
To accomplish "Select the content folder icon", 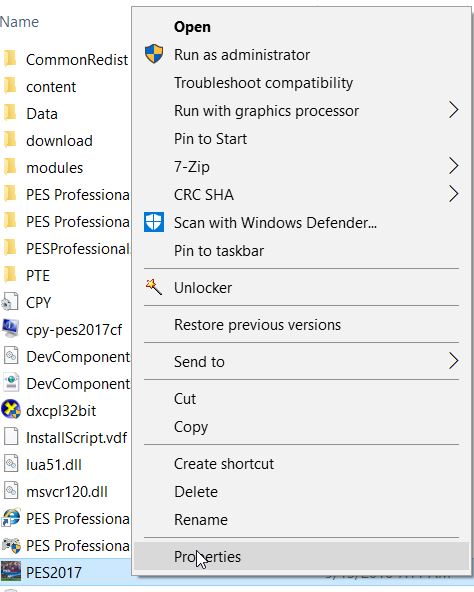I will [x=10, y=86].
